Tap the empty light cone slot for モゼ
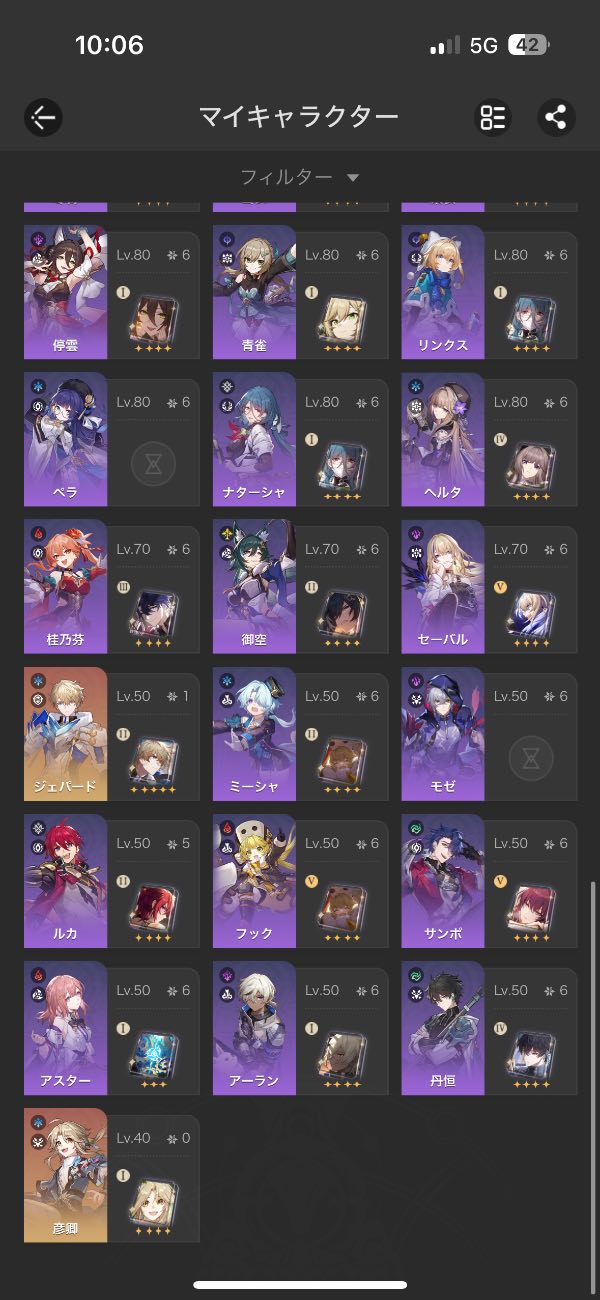The image size is (600, 1300). pos(531,757)
